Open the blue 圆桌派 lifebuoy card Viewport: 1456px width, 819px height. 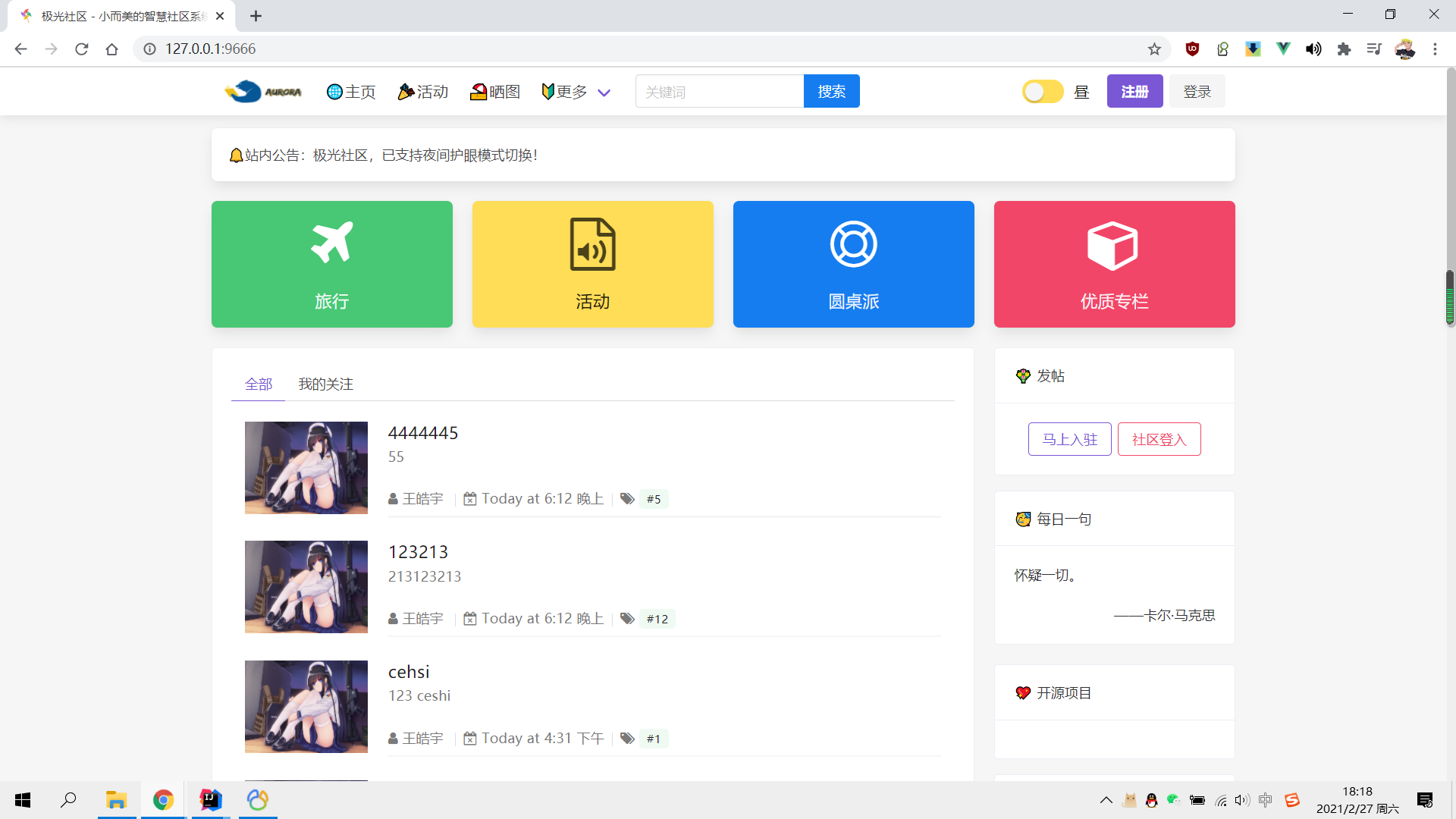(853, 264)
